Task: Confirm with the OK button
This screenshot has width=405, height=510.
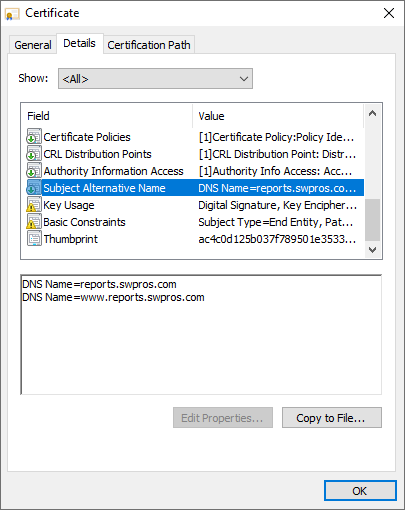Action: pyautogui.click(x=360, y=491)
